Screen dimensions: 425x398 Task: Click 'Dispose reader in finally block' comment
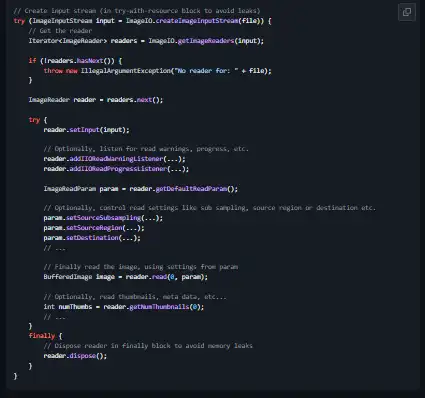(148, 346)
